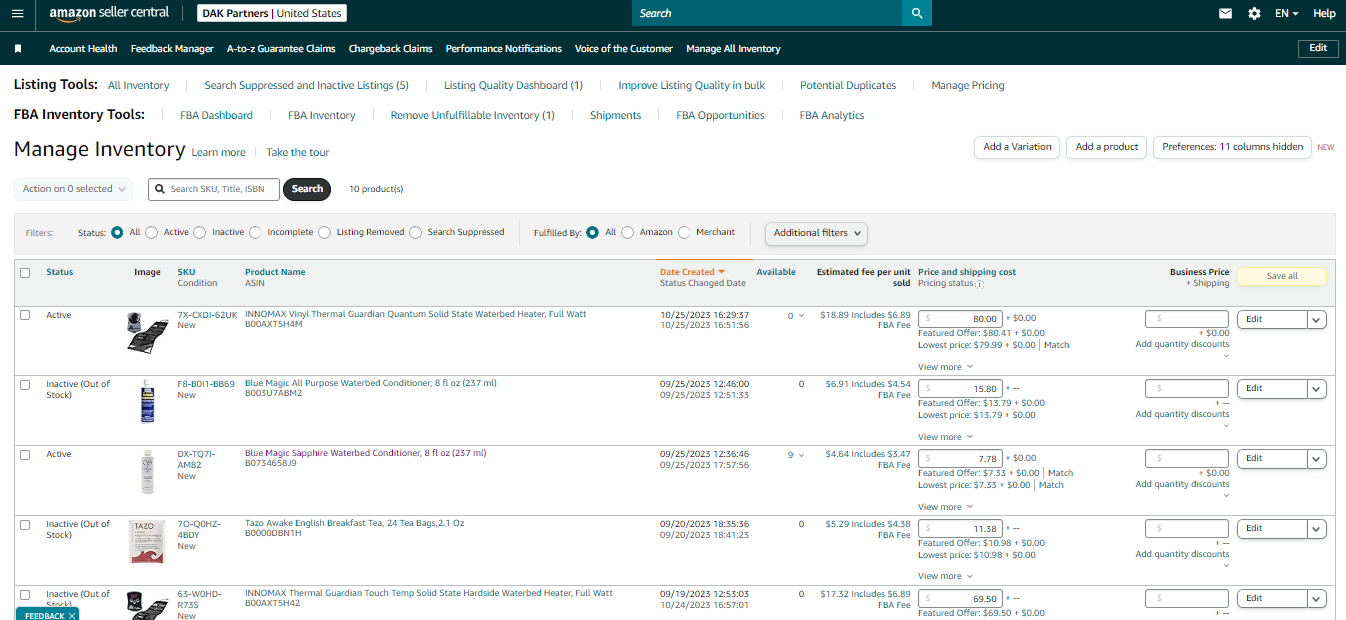Click the sort arrow on Date Created
Image resolution: width=1346 pixels, height=620 pixels.
[x=721, y=272]
